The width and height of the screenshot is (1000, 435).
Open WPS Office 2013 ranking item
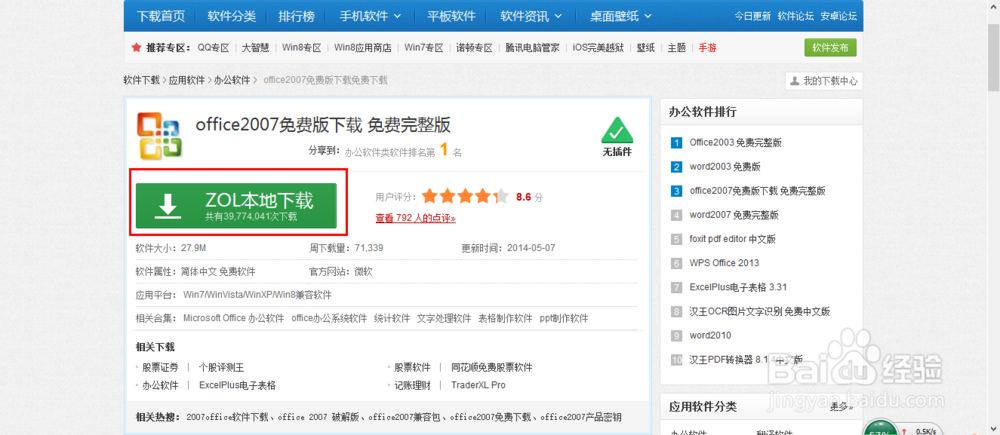[724, 263]
